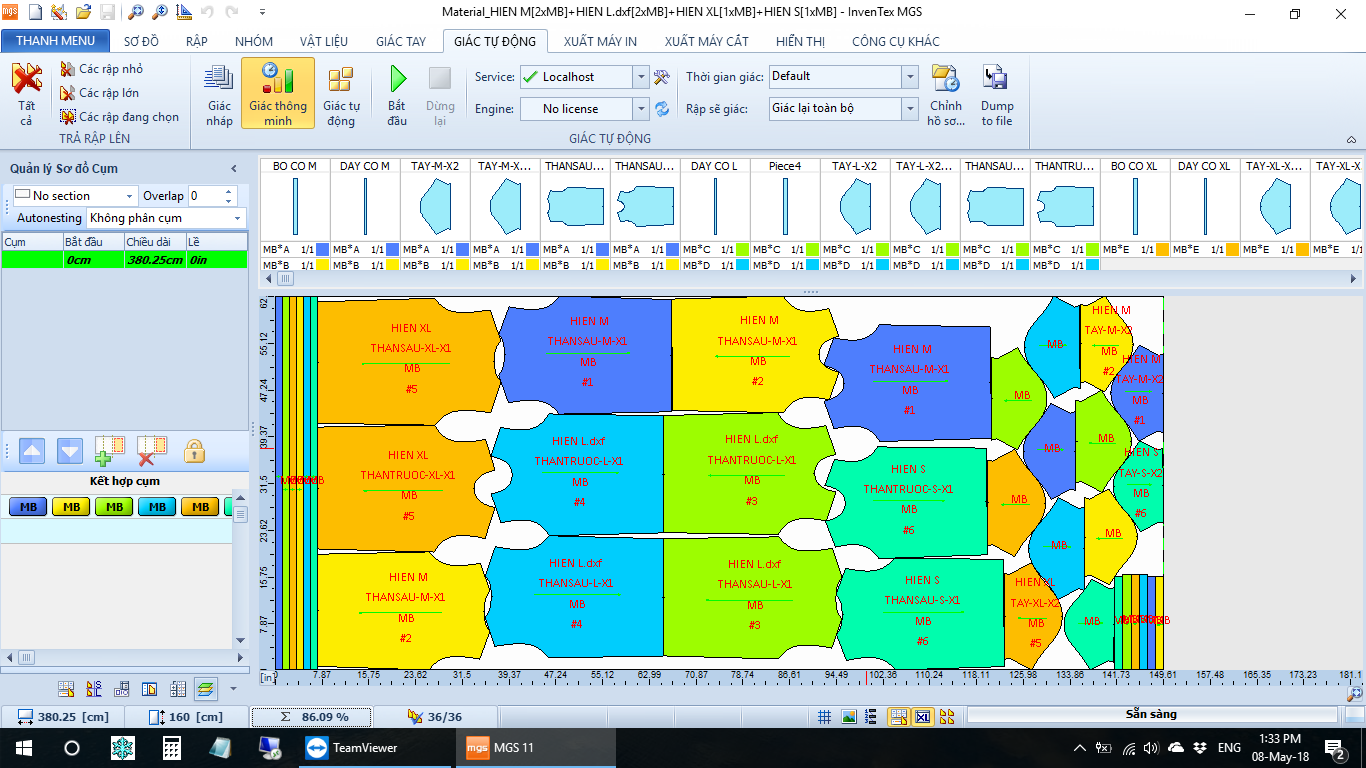Click the 'TAY-M-X2' piece thumbnail

pos(435,207)
